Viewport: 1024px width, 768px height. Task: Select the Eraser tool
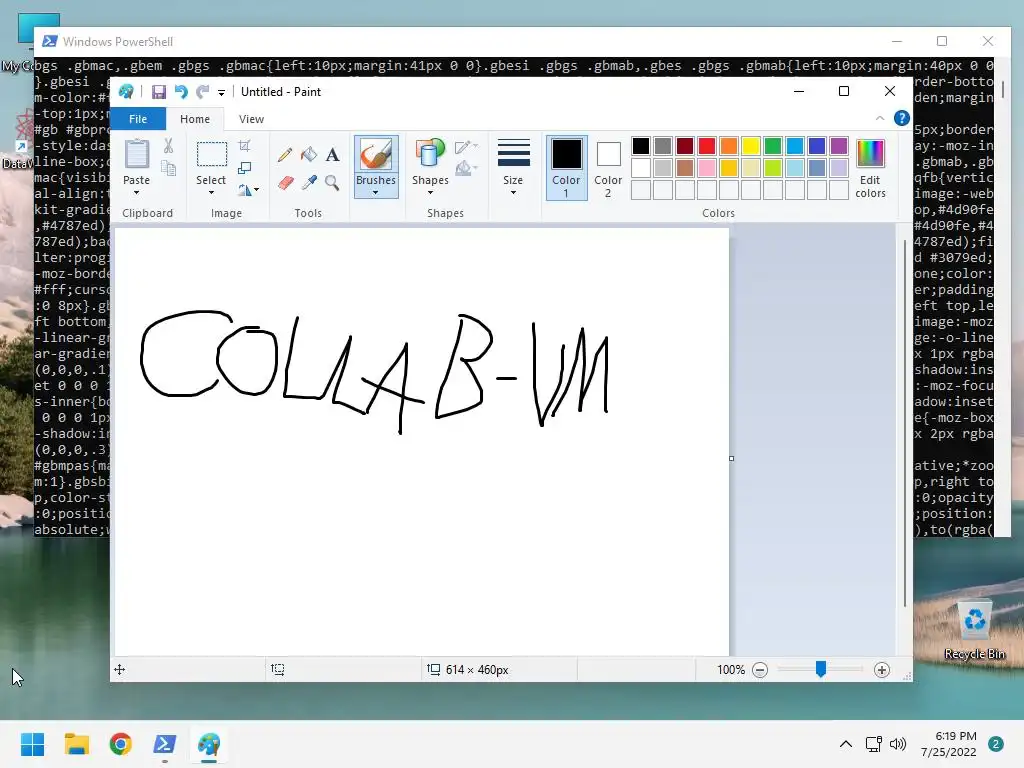(x=285, y=183)
